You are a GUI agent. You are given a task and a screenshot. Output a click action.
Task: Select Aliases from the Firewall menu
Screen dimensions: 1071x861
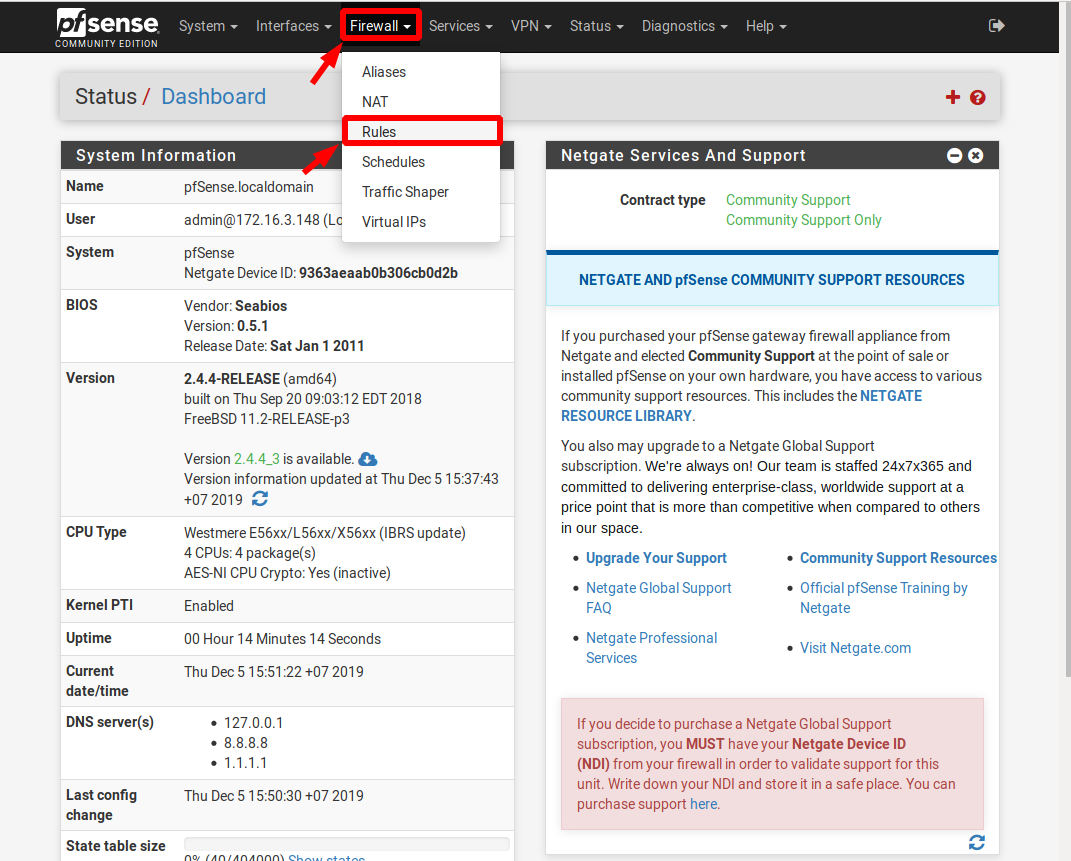421,72
